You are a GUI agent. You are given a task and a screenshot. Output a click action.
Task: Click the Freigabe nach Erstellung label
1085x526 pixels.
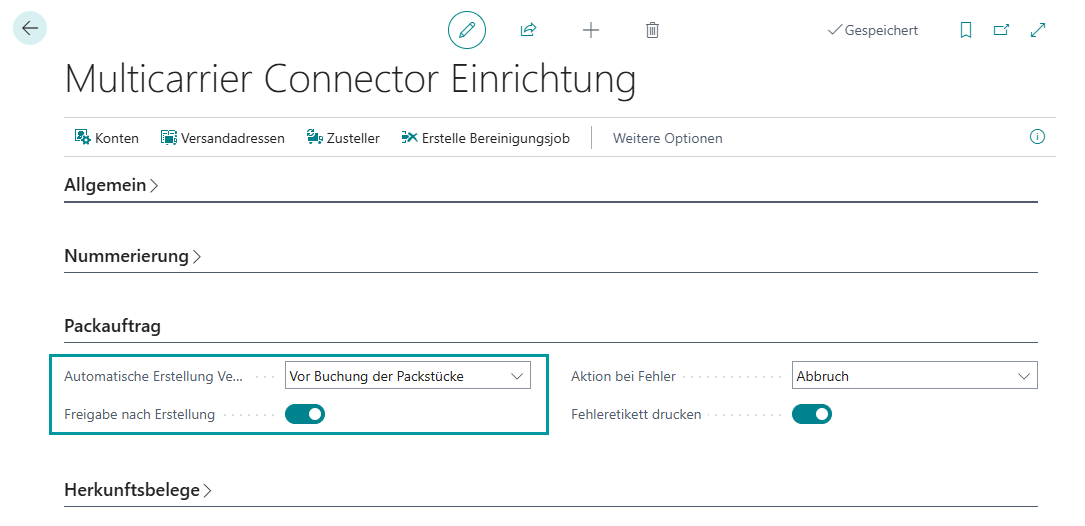(x=140, y=415)
